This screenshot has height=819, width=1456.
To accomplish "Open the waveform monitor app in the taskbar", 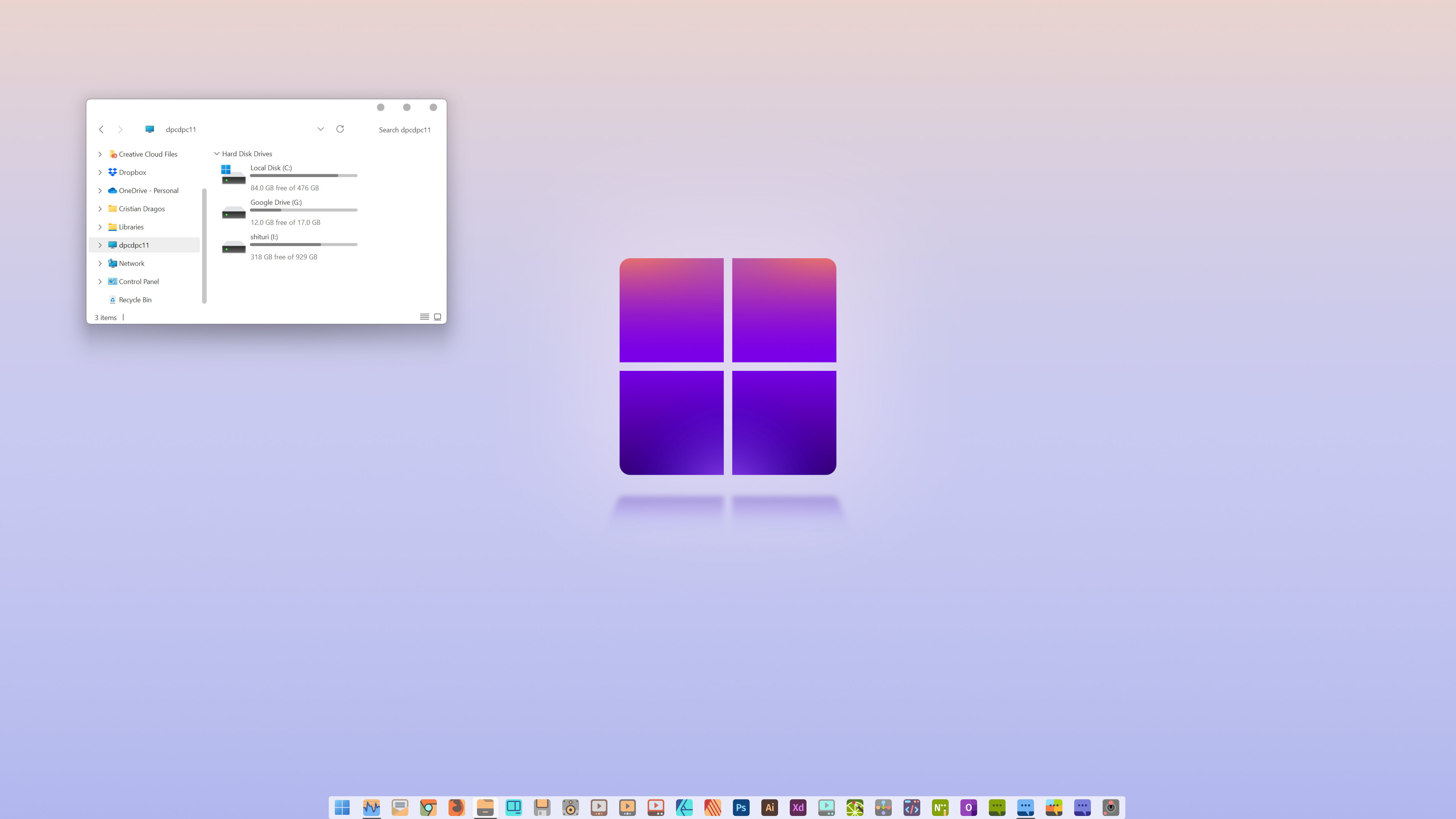I will point(371,807).
